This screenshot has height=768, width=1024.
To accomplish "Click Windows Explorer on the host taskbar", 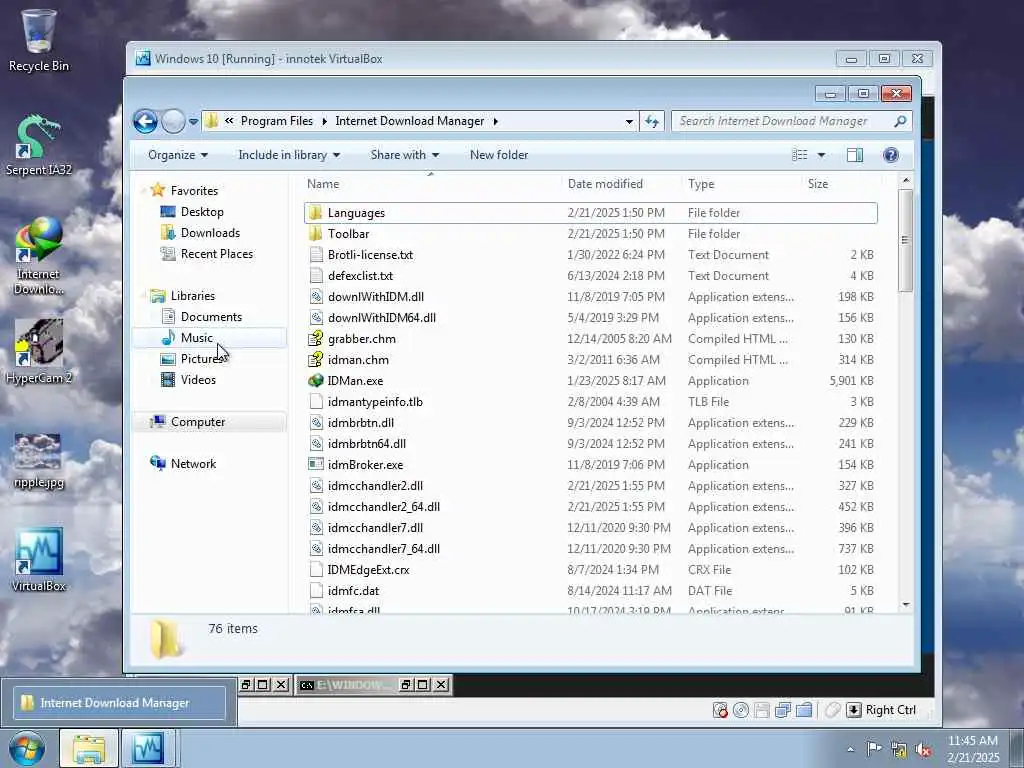I will click(x=89, y=748).
